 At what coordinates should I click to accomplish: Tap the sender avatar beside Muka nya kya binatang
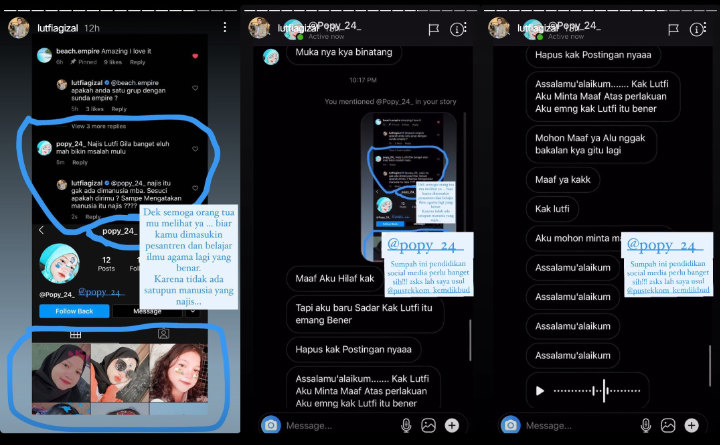[x=271, y=57]
